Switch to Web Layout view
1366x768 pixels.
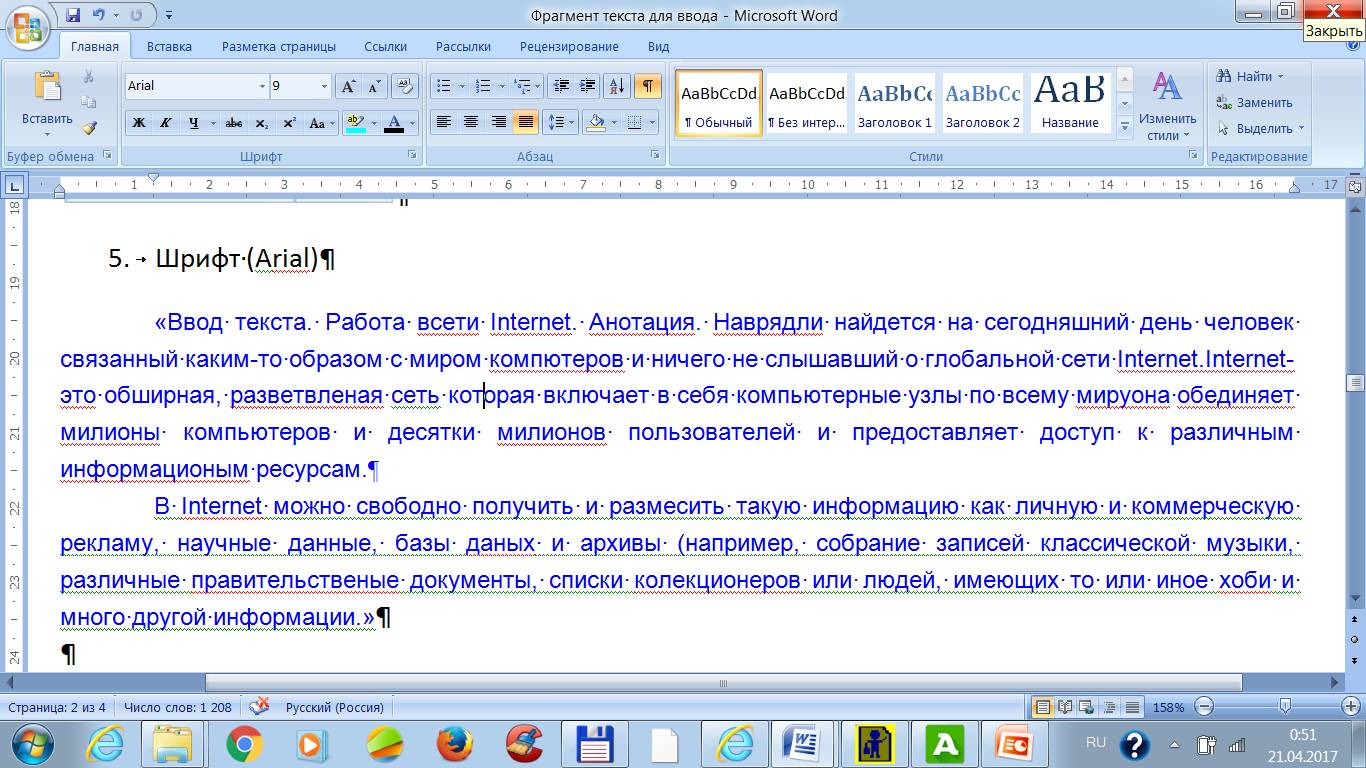[1087, 707]
